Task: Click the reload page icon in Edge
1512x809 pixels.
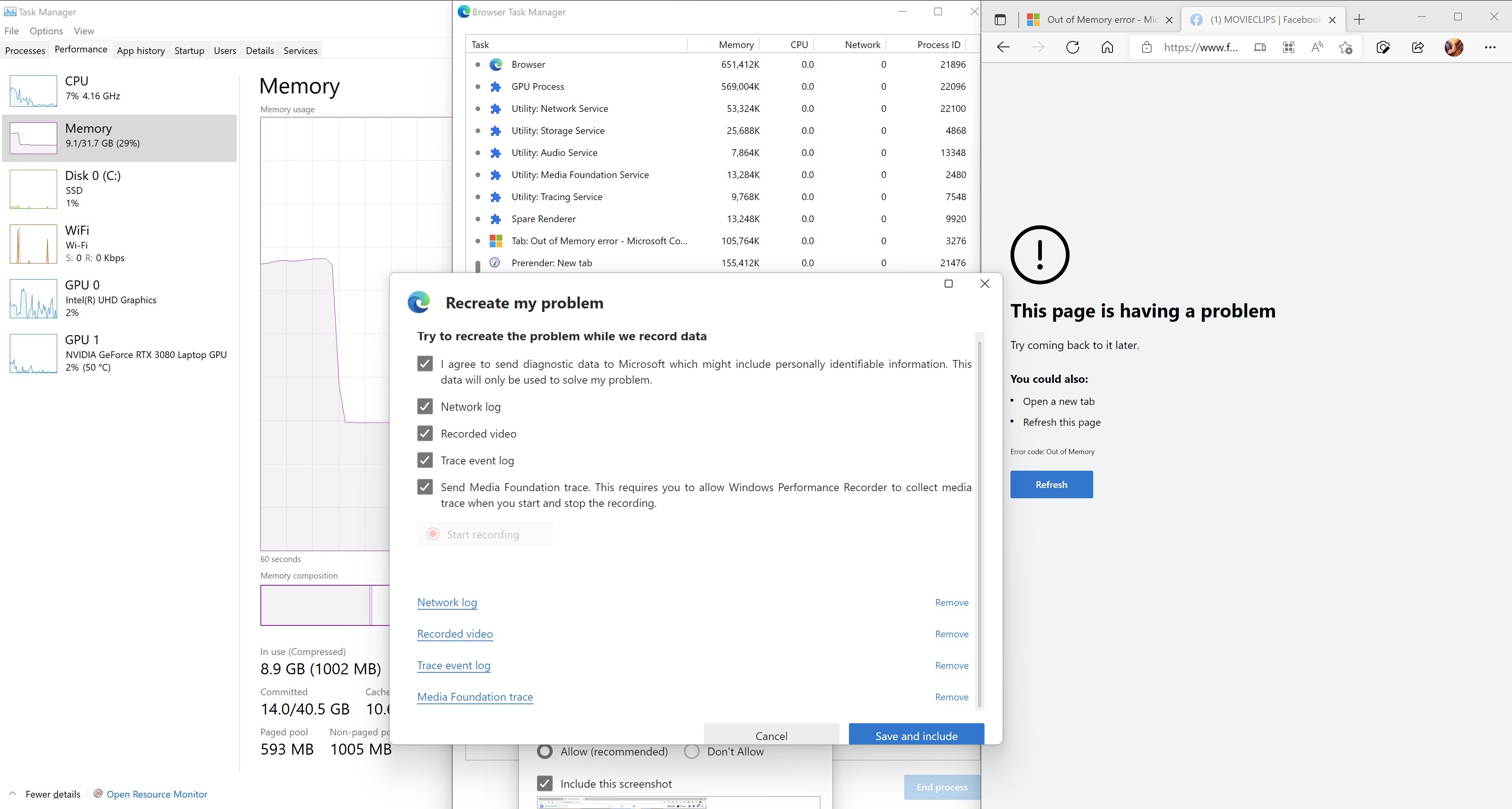Action: click(1072, 48)
